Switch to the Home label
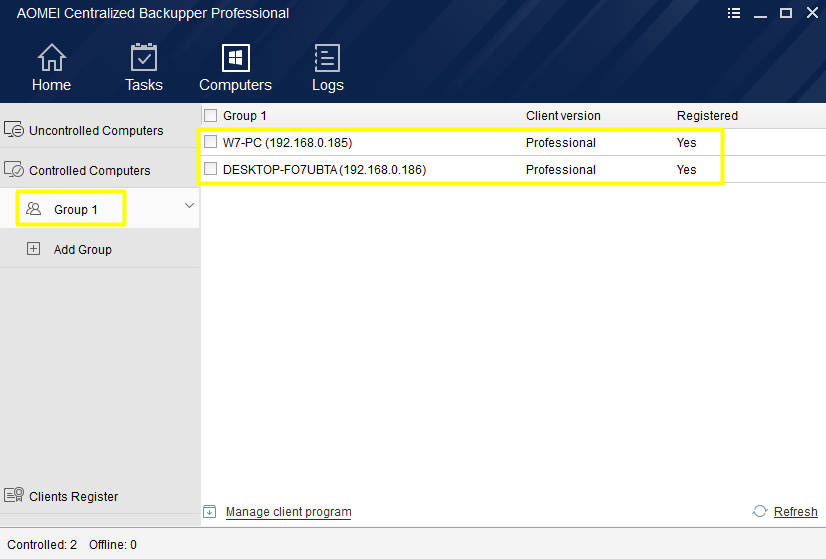This screenshot has height=559, width=826. click(52, 85)
